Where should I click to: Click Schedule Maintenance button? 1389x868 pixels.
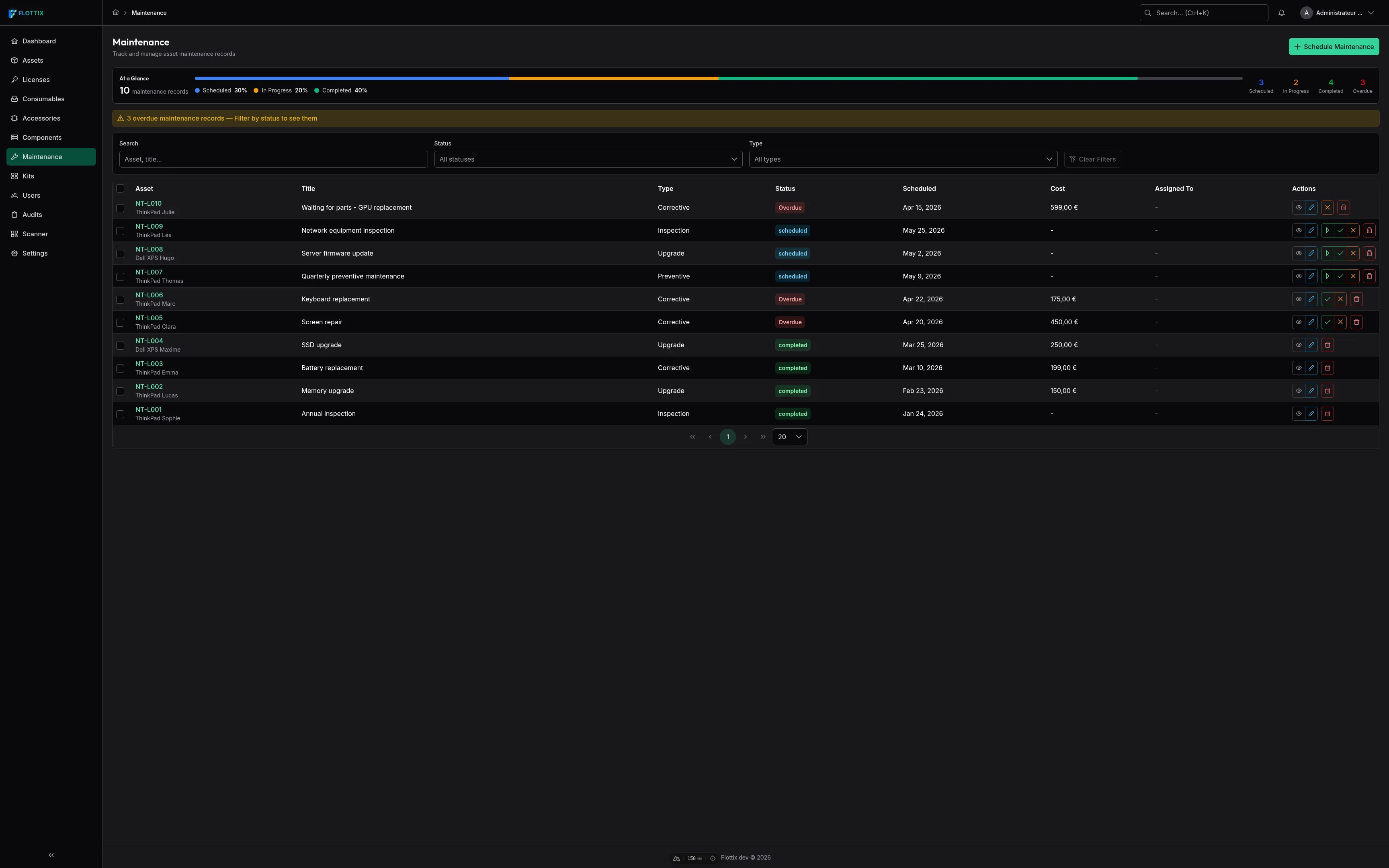(x=1334, y=47)
